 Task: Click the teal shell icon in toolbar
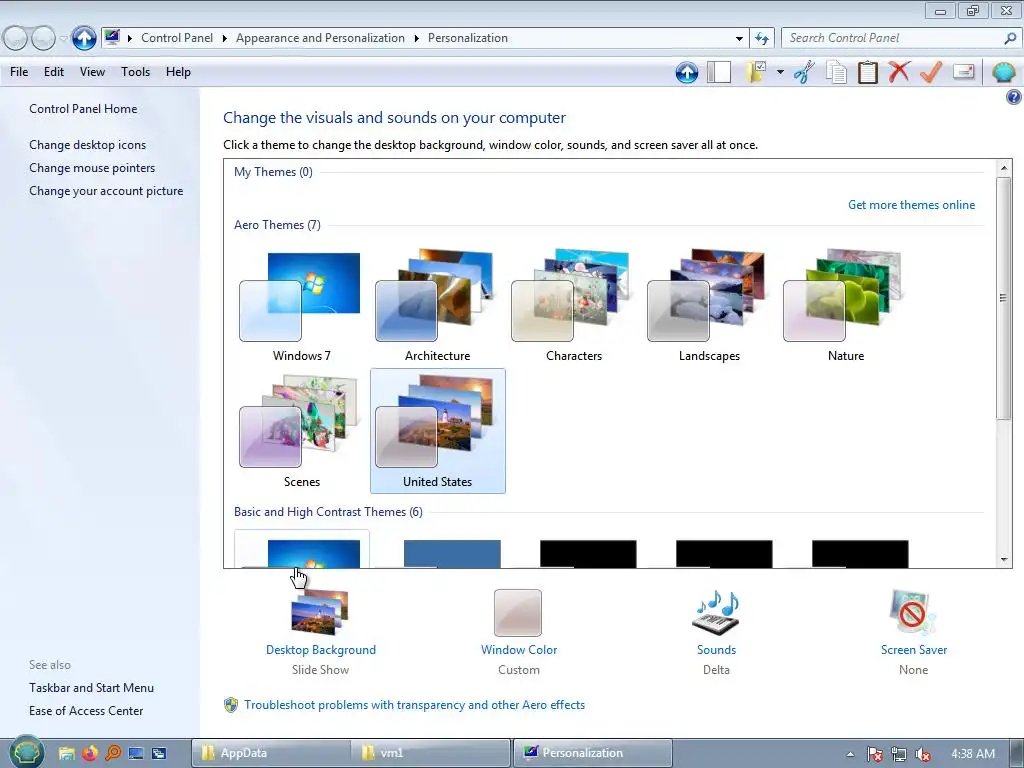coord(1003,72)
